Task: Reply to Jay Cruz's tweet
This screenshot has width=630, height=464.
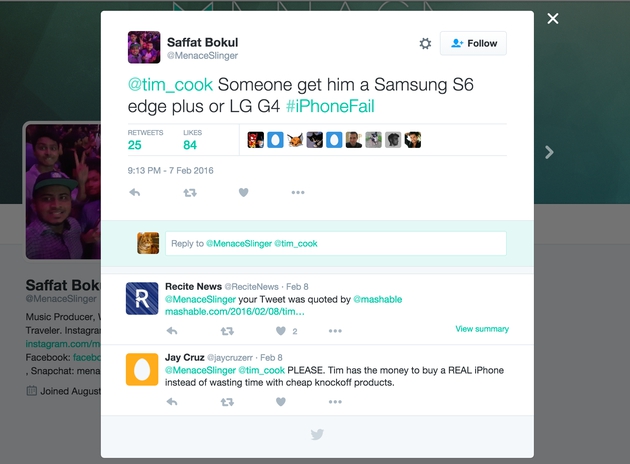Action: click(x=172, y=402)
